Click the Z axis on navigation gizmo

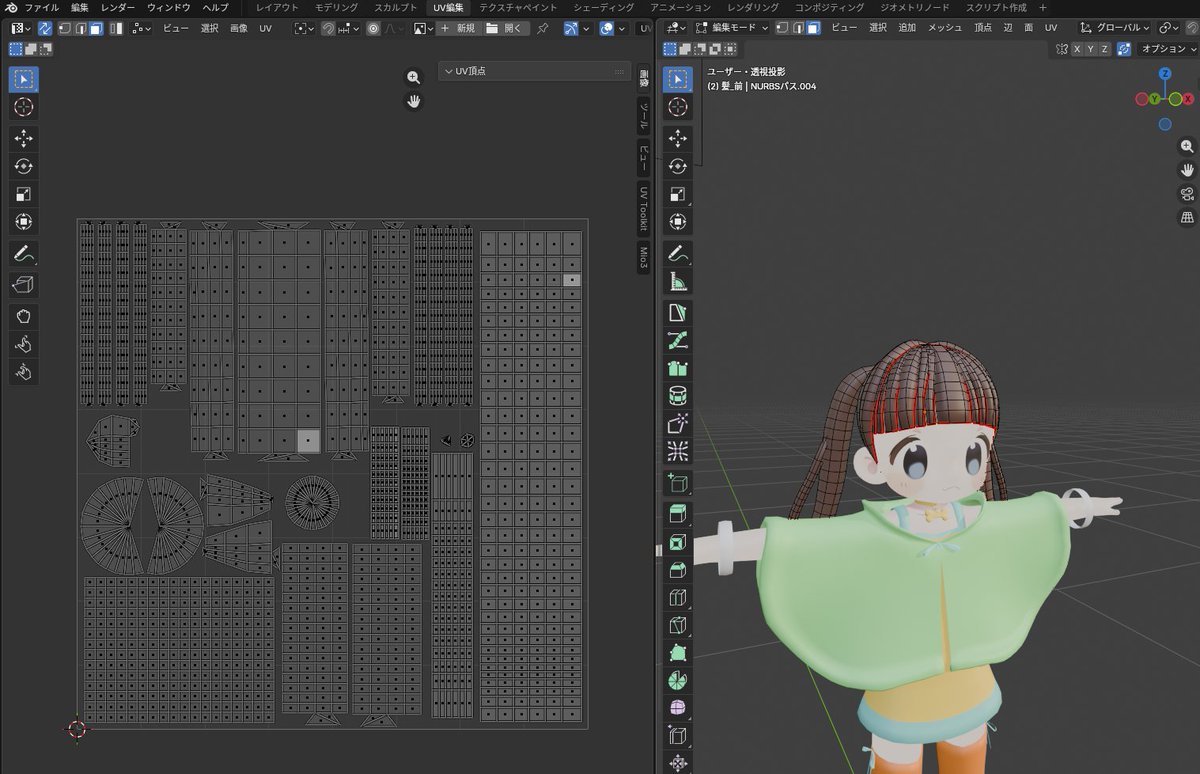point(1165,73)
